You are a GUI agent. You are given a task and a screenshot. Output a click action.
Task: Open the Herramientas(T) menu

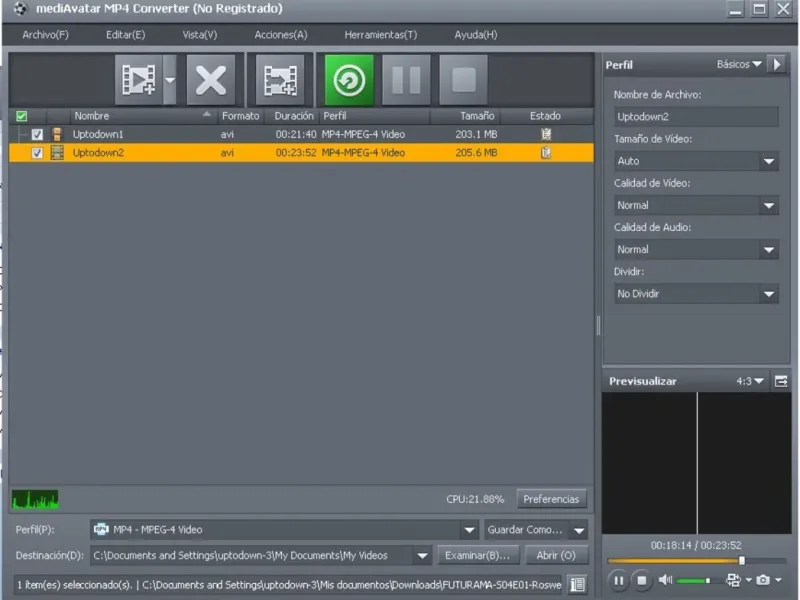pos(380,35)
